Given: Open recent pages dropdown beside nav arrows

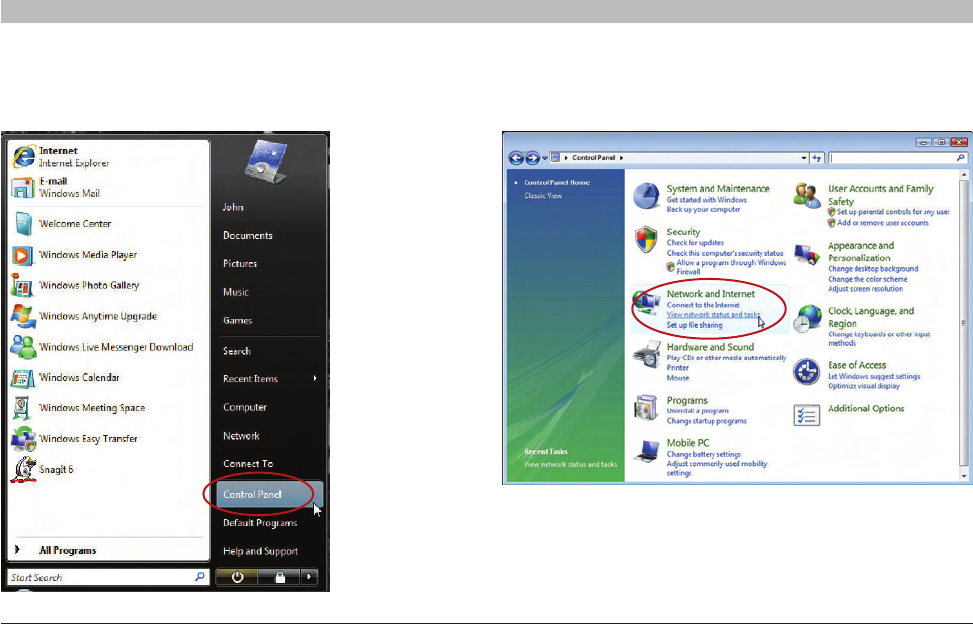Looking at the screenshot, I should [545, 158].
